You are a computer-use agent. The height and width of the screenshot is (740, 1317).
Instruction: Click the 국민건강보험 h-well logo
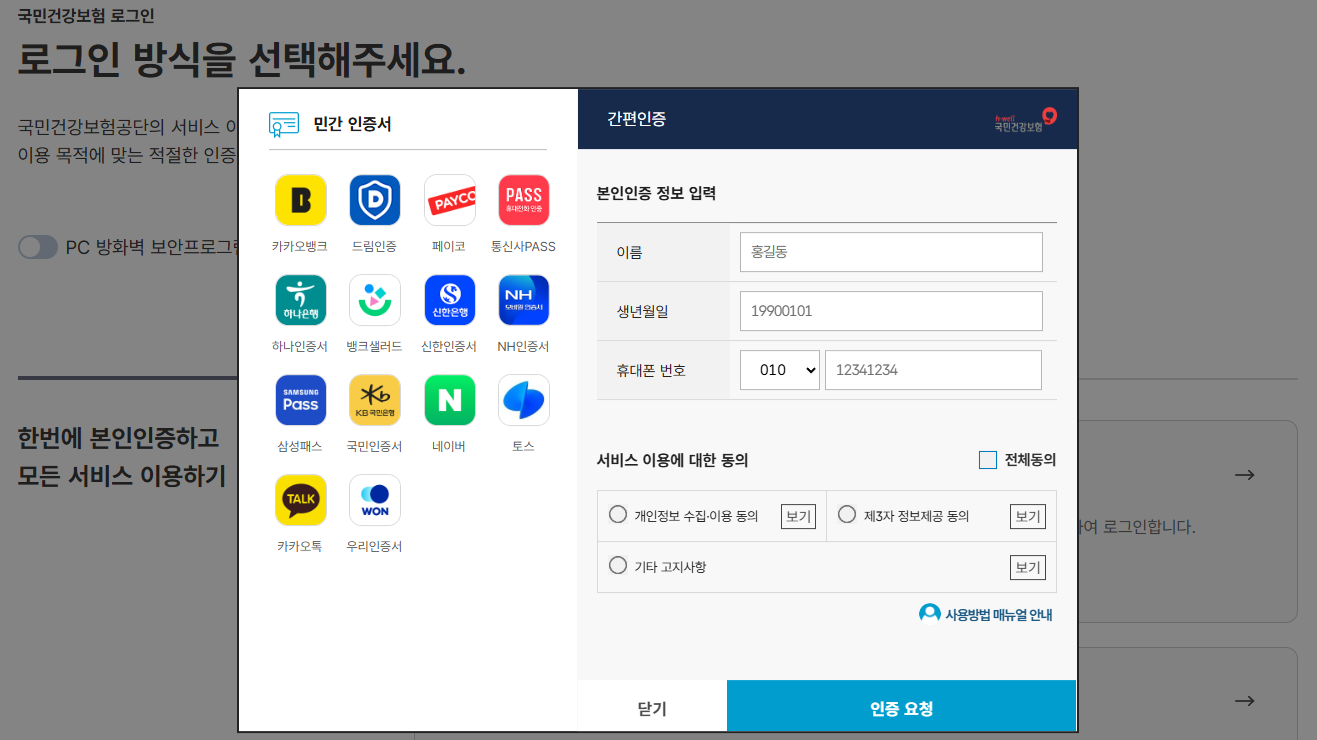point(1025,120)
